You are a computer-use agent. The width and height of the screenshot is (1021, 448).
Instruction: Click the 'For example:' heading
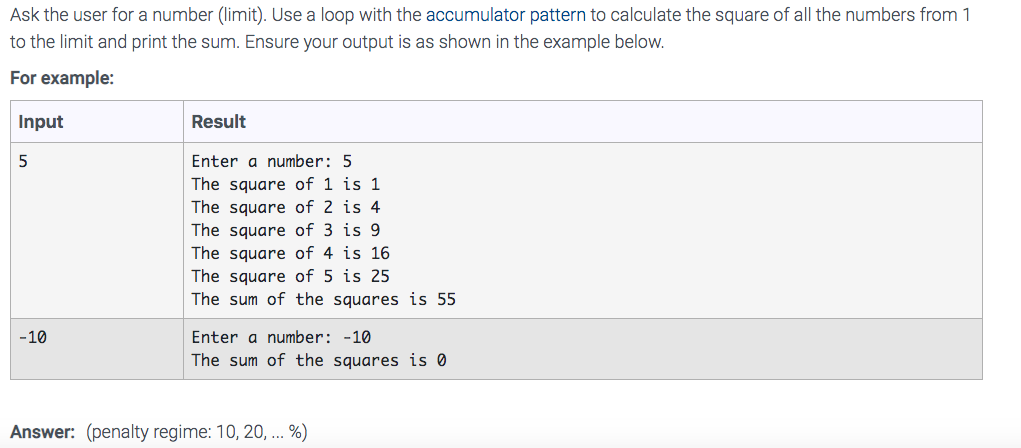point(62,78)
